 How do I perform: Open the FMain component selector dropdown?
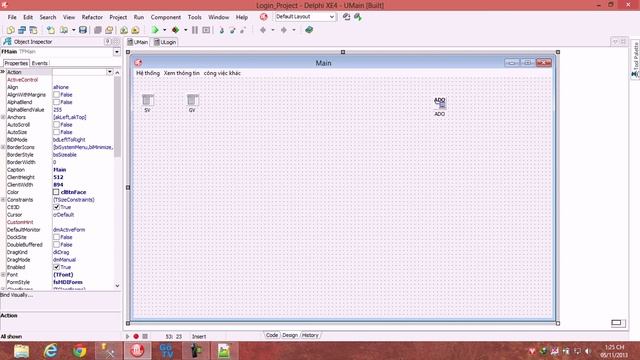coord(117,52)
